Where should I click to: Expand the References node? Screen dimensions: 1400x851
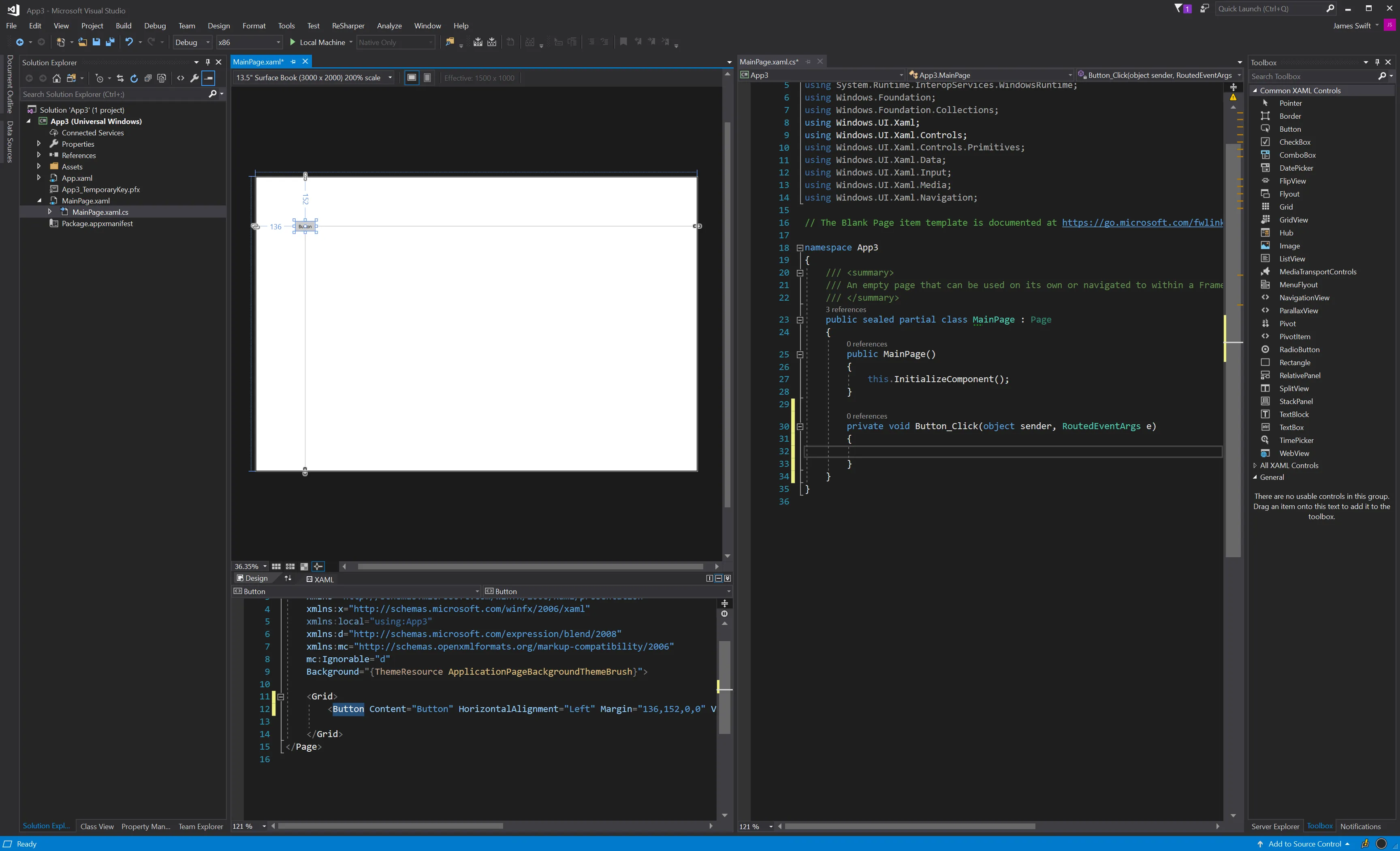click(39, 155)
